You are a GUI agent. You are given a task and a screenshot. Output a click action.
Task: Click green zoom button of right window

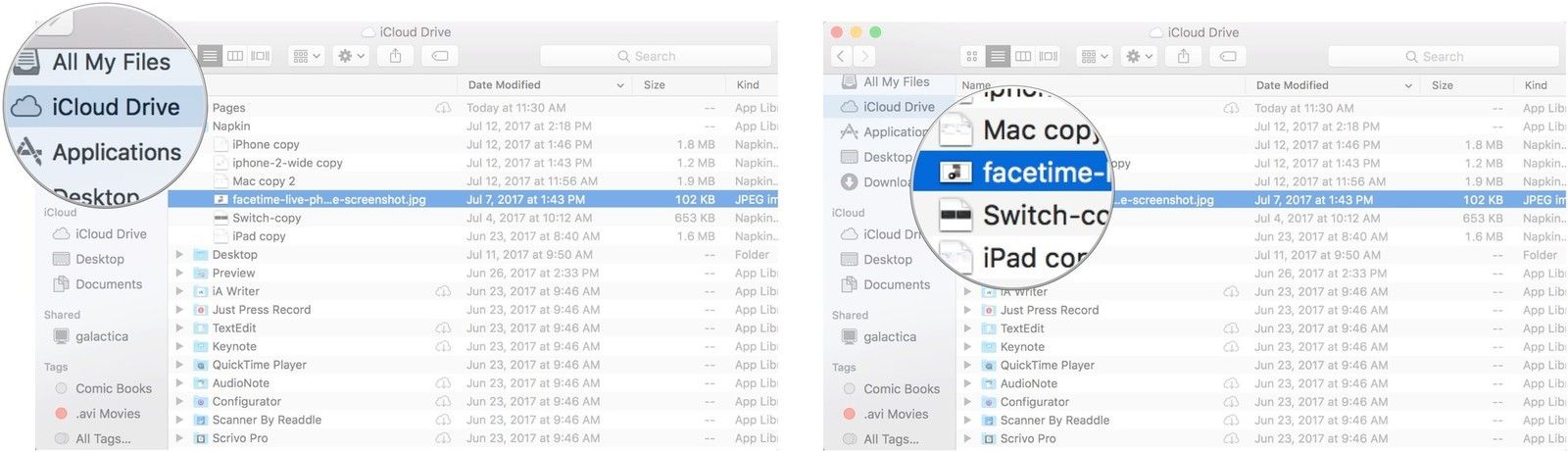(x=875, y=32)
